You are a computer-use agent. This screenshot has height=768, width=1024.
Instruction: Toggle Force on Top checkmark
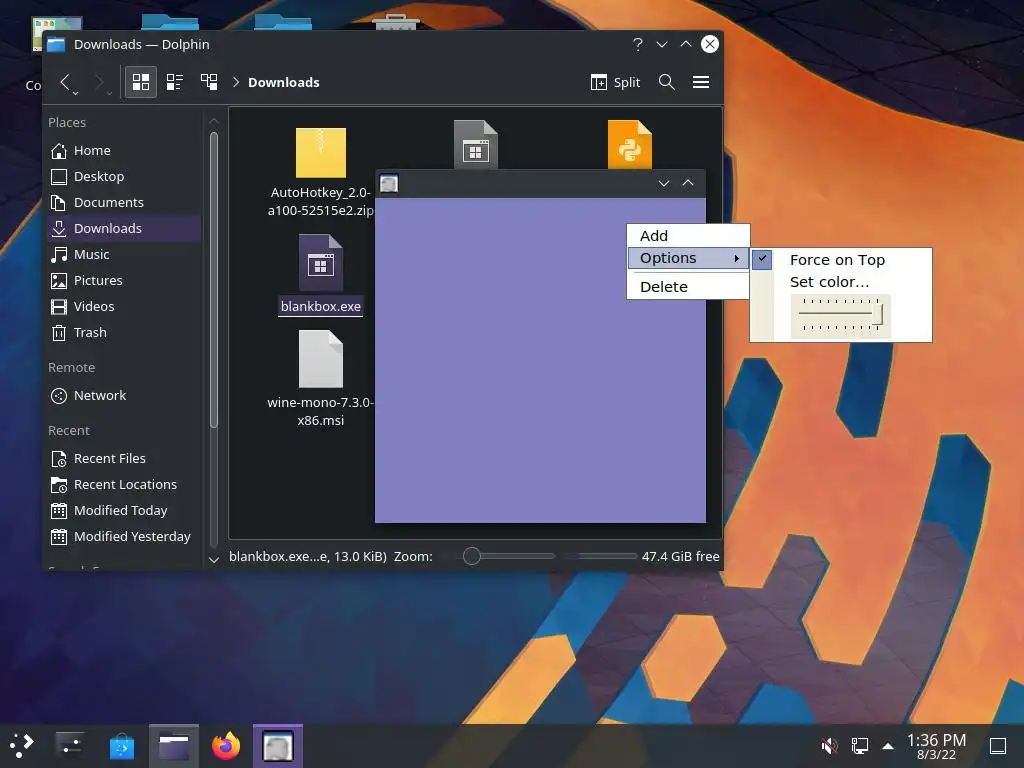pos(761,259)
